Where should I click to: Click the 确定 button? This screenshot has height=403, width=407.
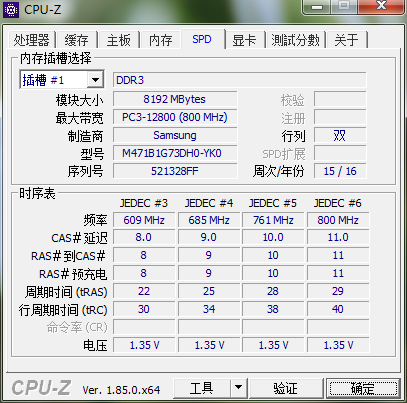[x=363, y=388]
